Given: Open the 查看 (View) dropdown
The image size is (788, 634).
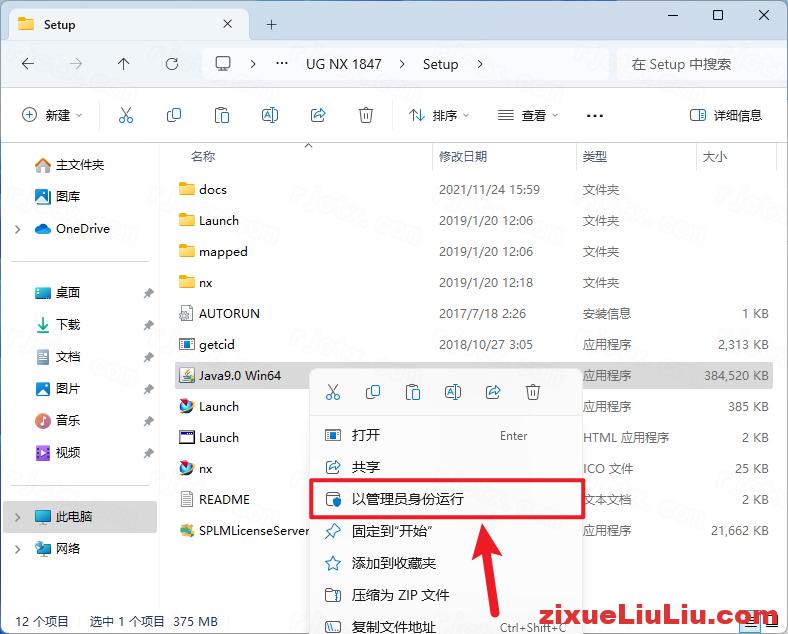Looking at the screenshot, I should (528, 116).
